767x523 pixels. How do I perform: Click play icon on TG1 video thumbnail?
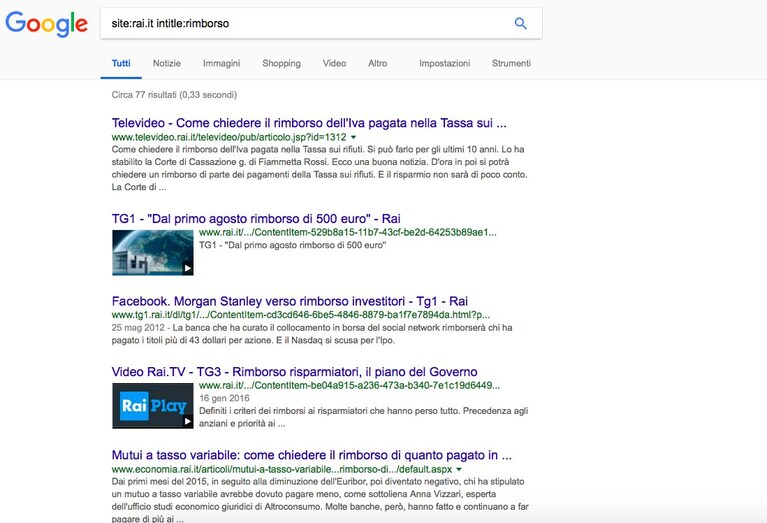(188, 268)
